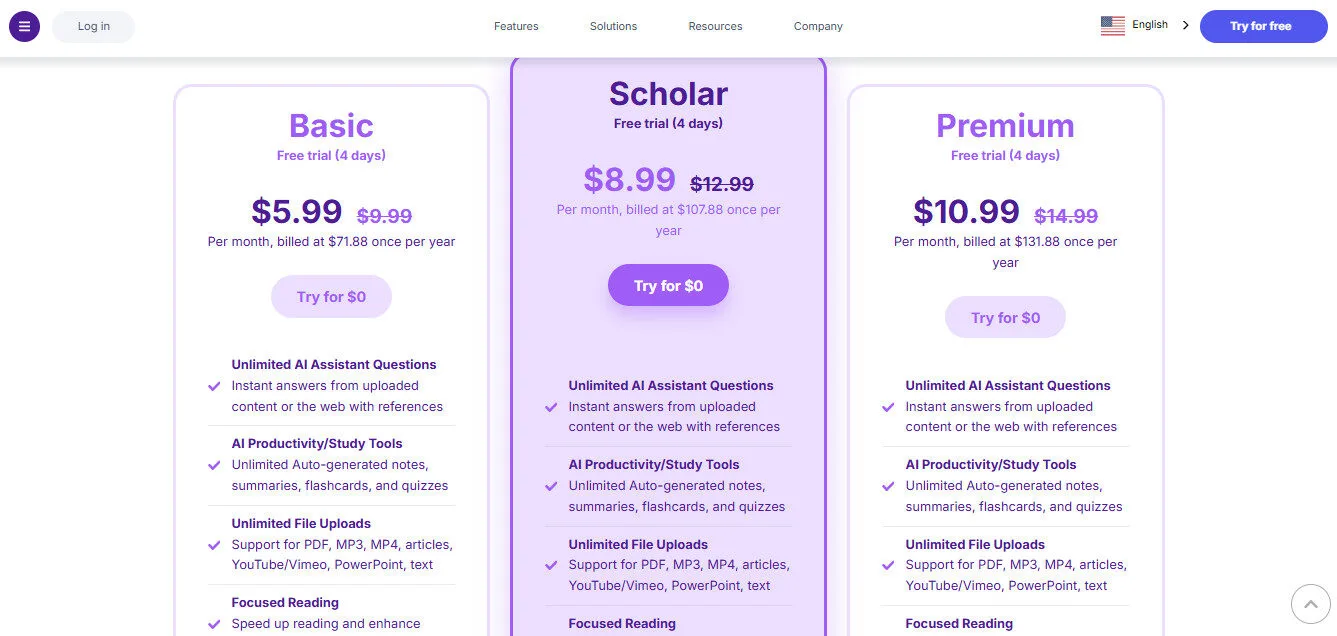Click checkmark beside Basic's Focused Reading feature
Image resolution: width=1337 pixels, height=636 pixels.
214,624
